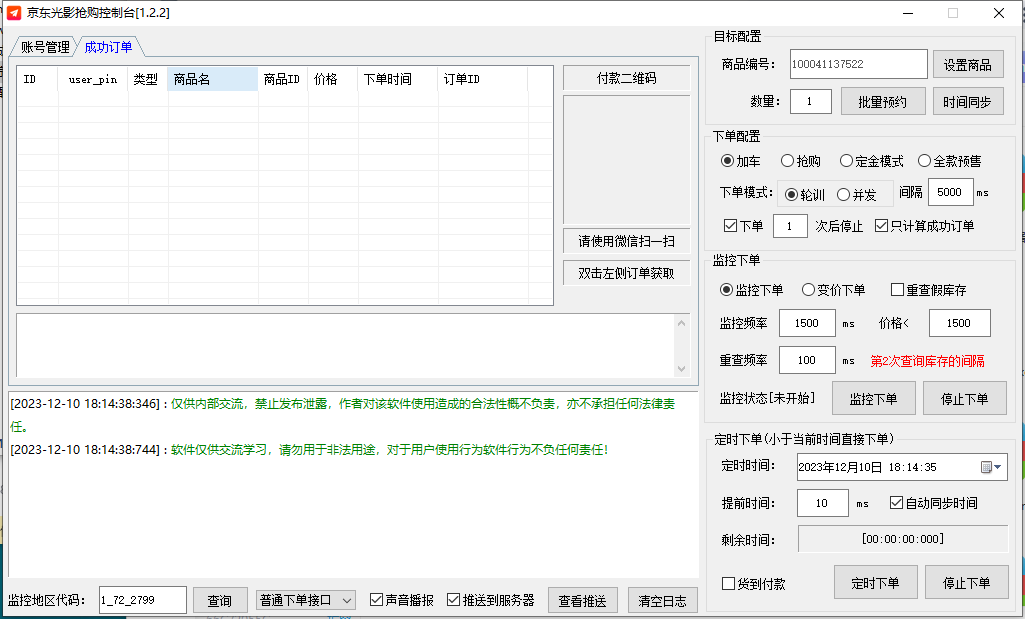Start monitoring with 监控下单 button
Image resolution: width=1025 pixels, height=619 pixels.
(873, 399)
